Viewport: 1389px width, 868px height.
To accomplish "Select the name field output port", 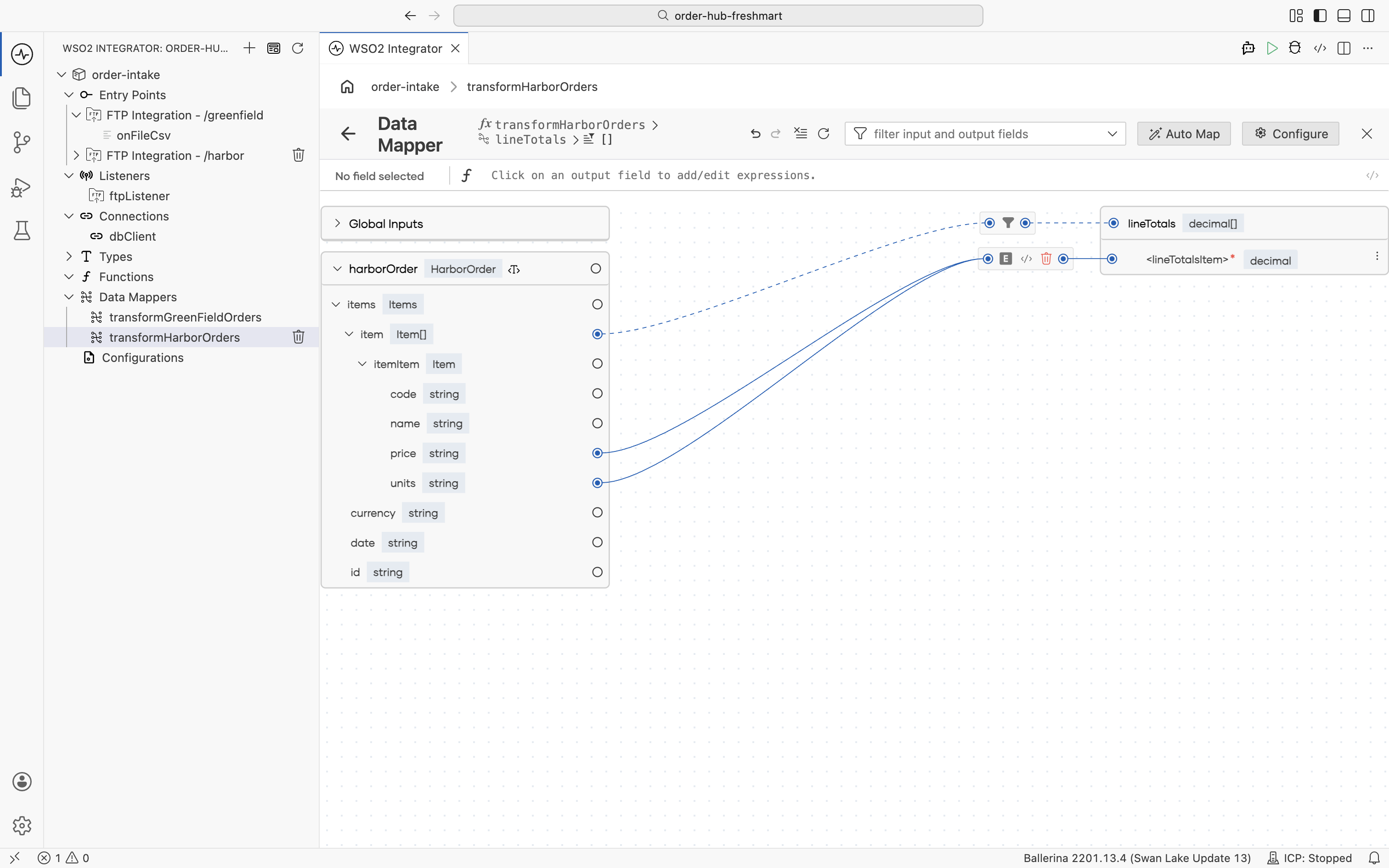I will 598,423.
